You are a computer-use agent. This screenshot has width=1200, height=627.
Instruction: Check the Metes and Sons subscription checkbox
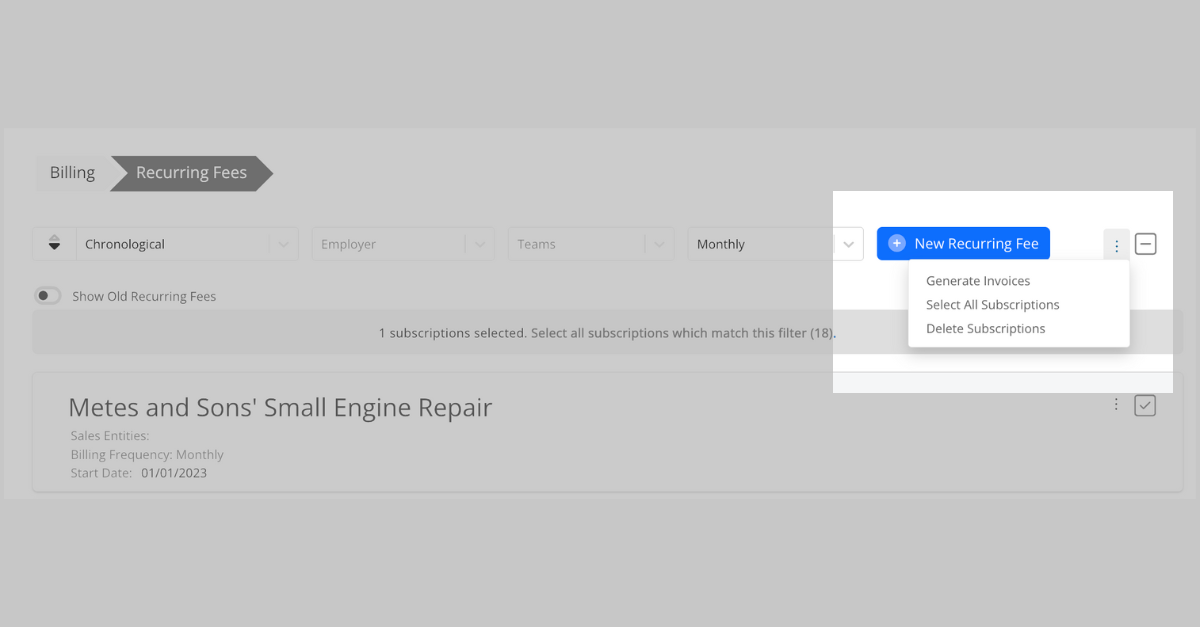click(1145, 405)
